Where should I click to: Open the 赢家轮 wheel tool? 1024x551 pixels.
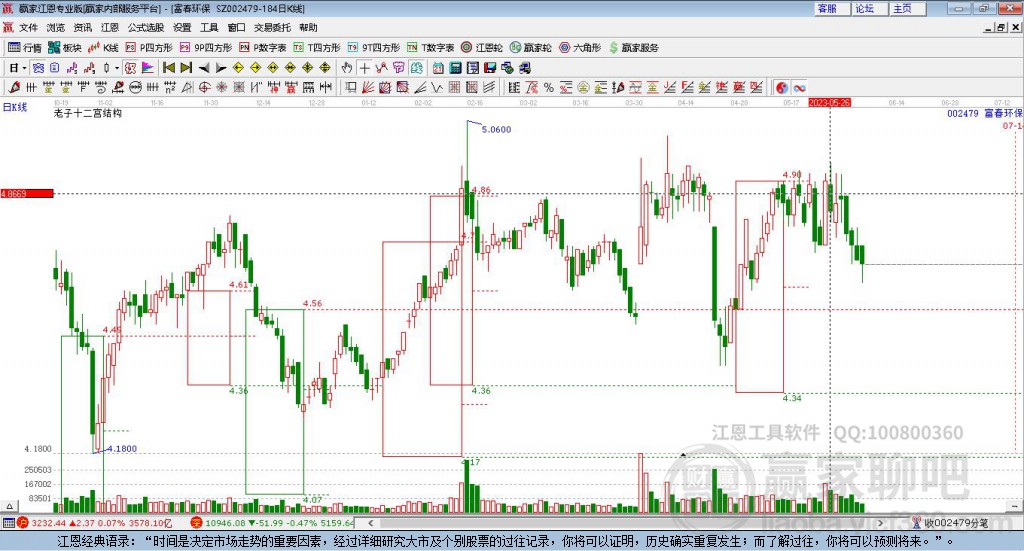[x=531, y=48]
